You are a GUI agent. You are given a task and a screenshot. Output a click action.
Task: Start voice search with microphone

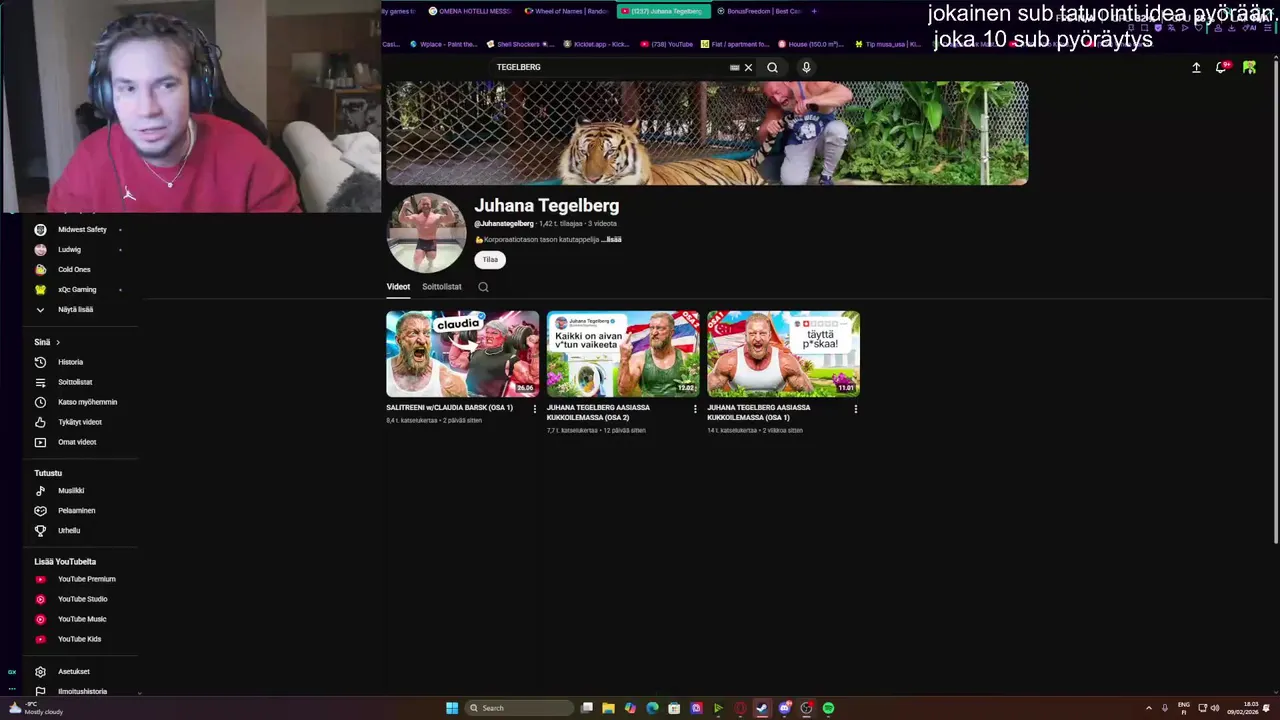pyautogui.click(x=806, y=68)
